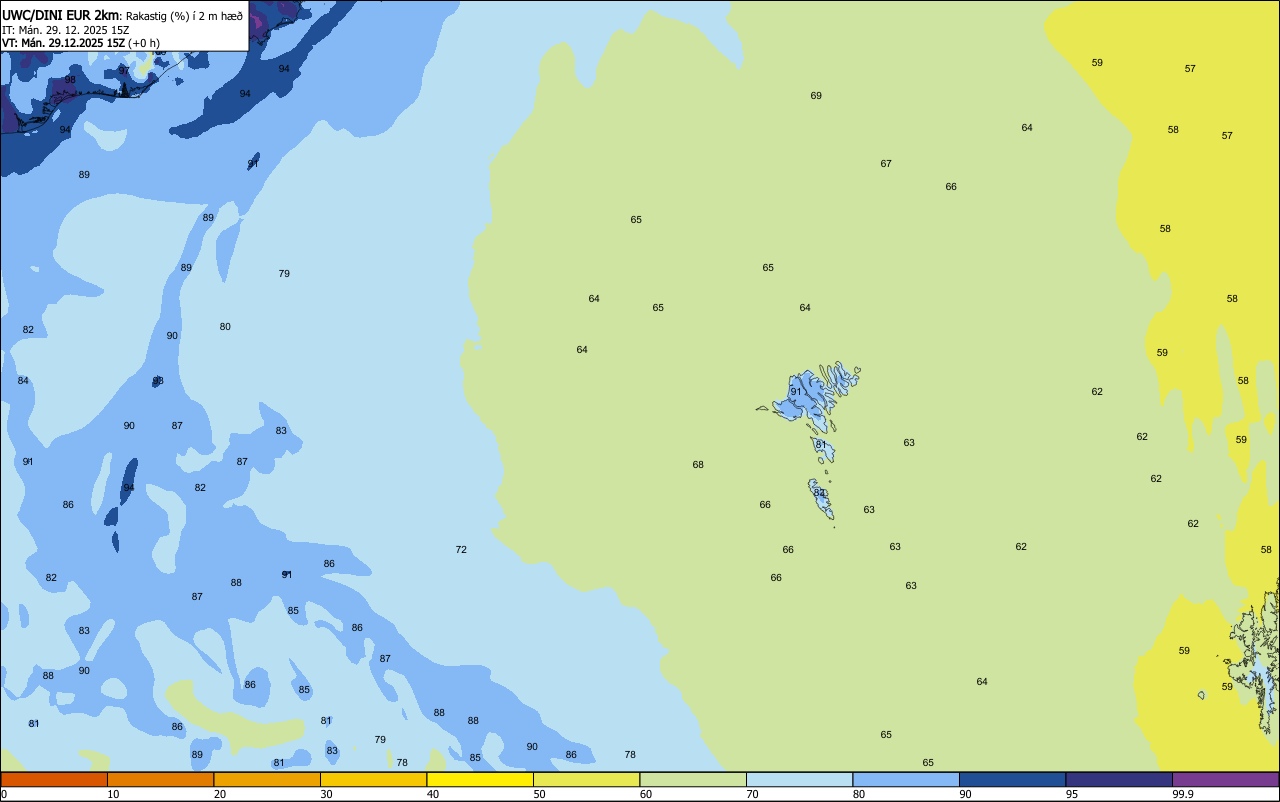
Task: Select the map humidity value '67'
Action: pyautogui.click(x=886, y=164)
